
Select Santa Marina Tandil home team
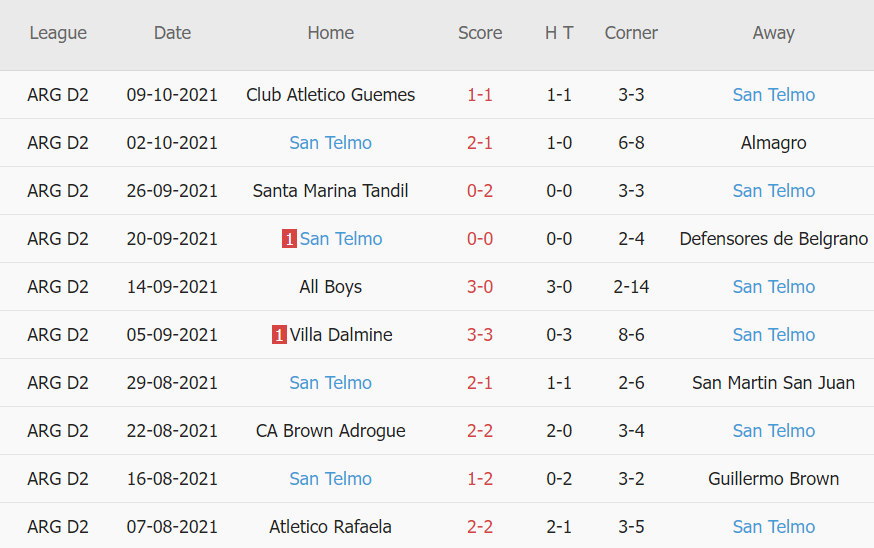(331, 191)
